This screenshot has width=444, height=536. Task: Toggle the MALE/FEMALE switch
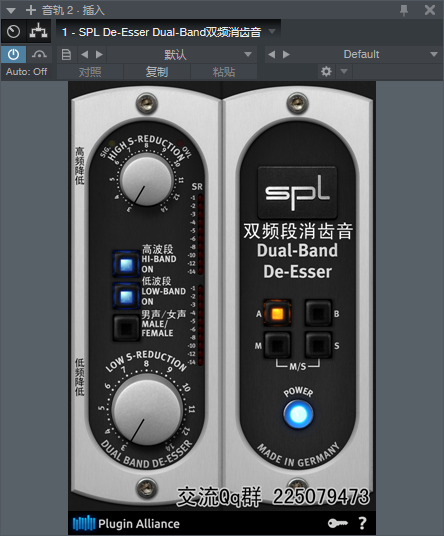click(x=126, y=328)
